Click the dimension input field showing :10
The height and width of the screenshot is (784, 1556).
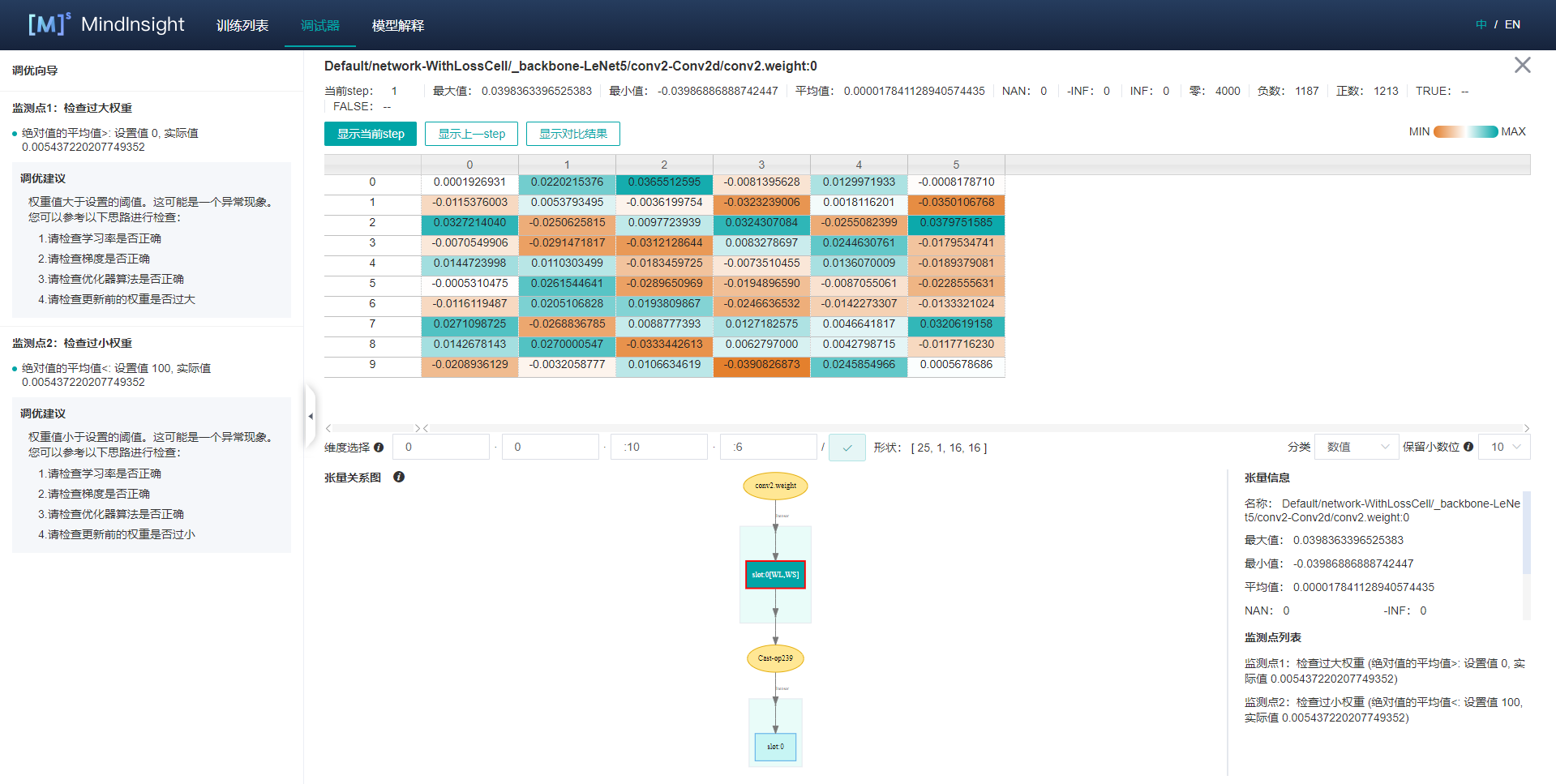point(659,447)
